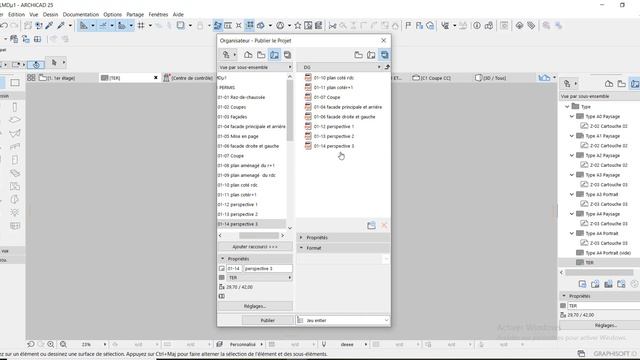Select Layout Book icon in Organizer right toolbar
This screenshot has height=360, width=640.
coord(371,55)
